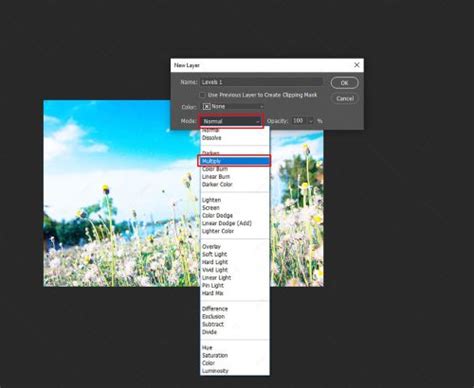Choose Hue blend mode
The width and height of the screenshot is (474, 388).
coord(235,348)
